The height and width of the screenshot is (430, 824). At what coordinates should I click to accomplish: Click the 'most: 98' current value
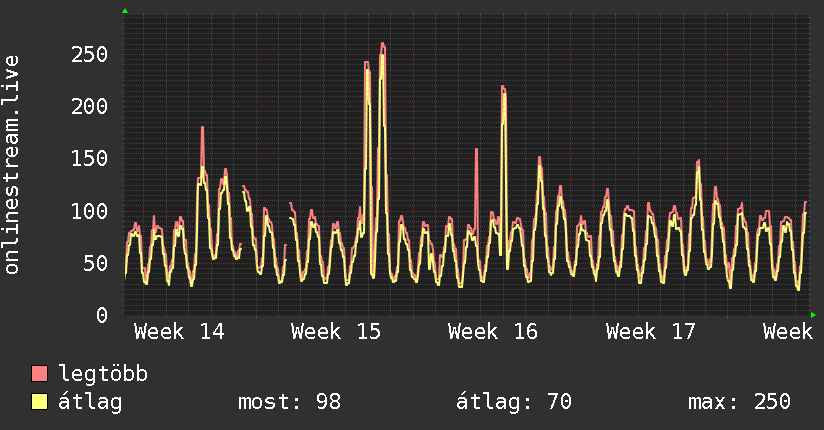pos(290,402)
